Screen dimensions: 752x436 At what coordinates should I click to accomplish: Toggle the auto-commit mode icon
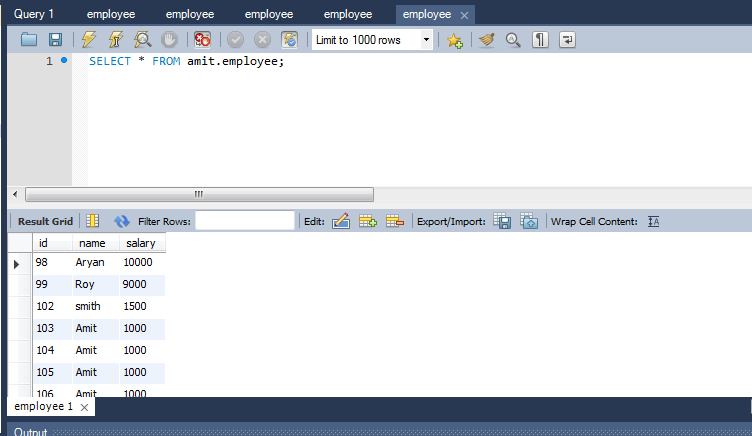coord(290,40)
